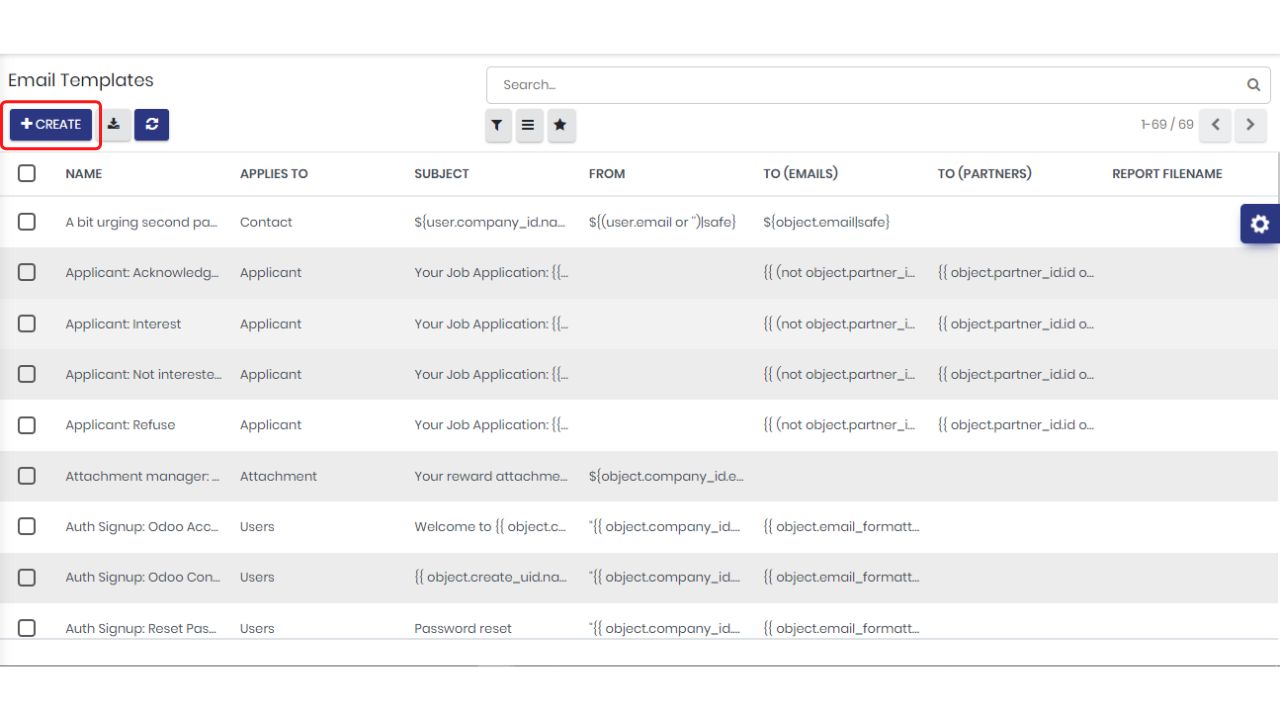Check the 'Applicant: Acknowledg...' row checkbox

[27, 272]
